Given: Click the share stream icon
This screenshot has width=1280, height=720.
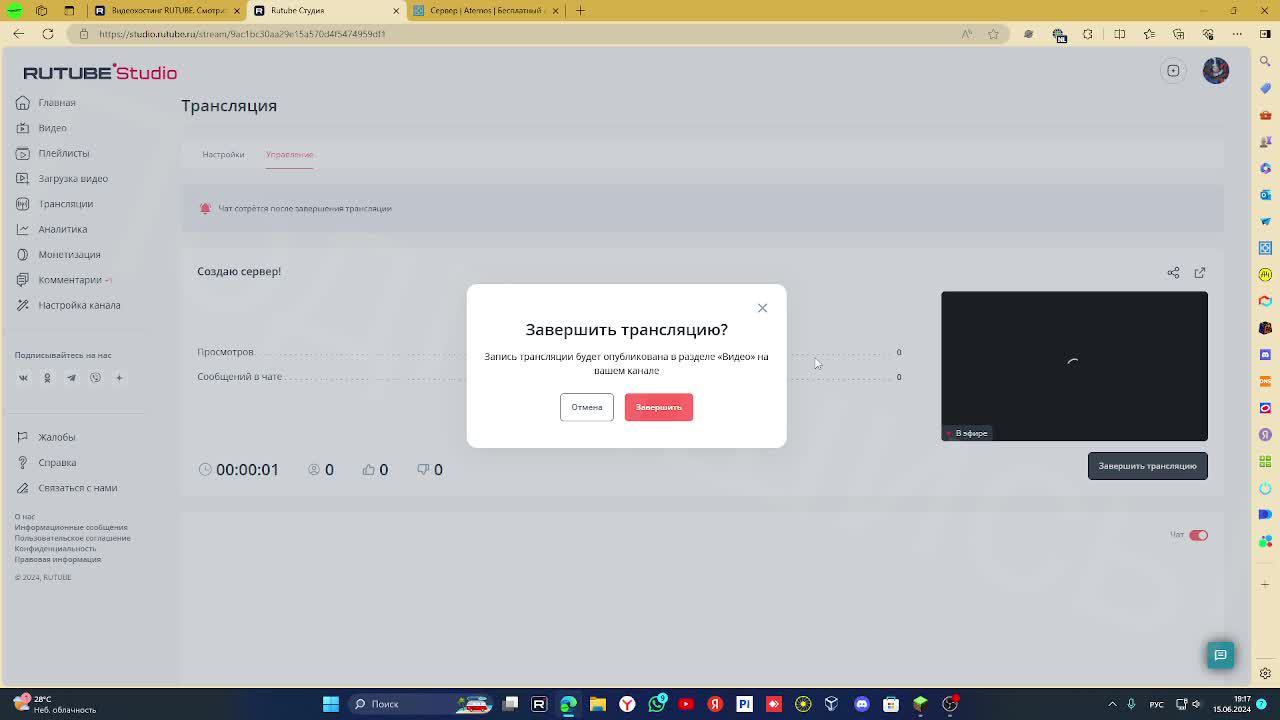Looking at the screenshot, I should pos(1173,272).
